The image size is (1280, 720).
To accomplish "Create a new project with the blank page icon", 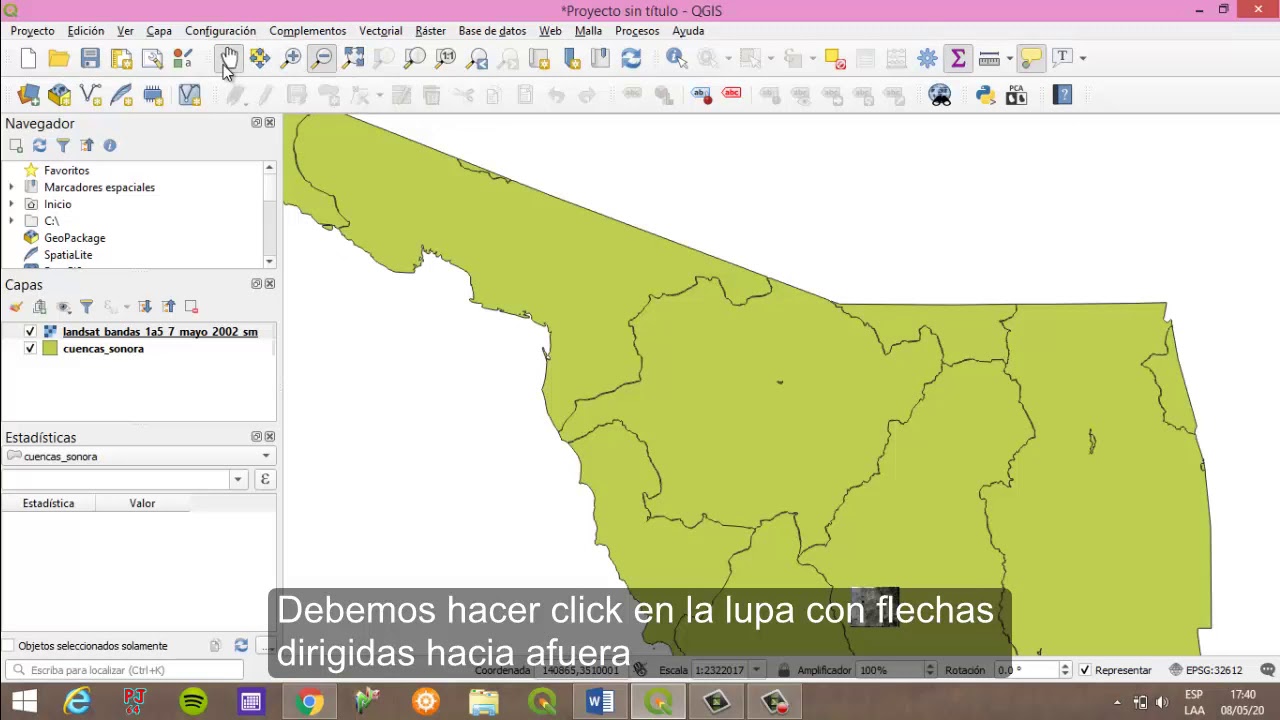I will (28, 58).
